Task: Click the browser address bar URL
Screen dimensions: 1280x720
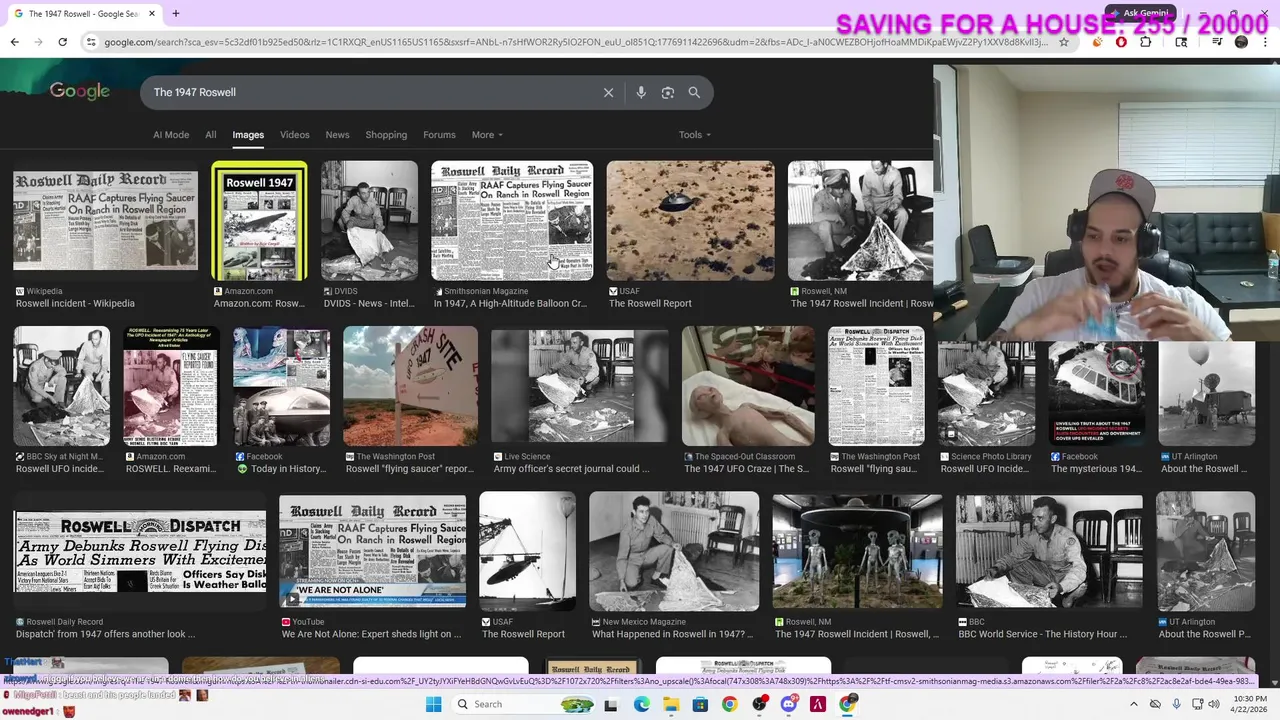Action: coord(575,42)
